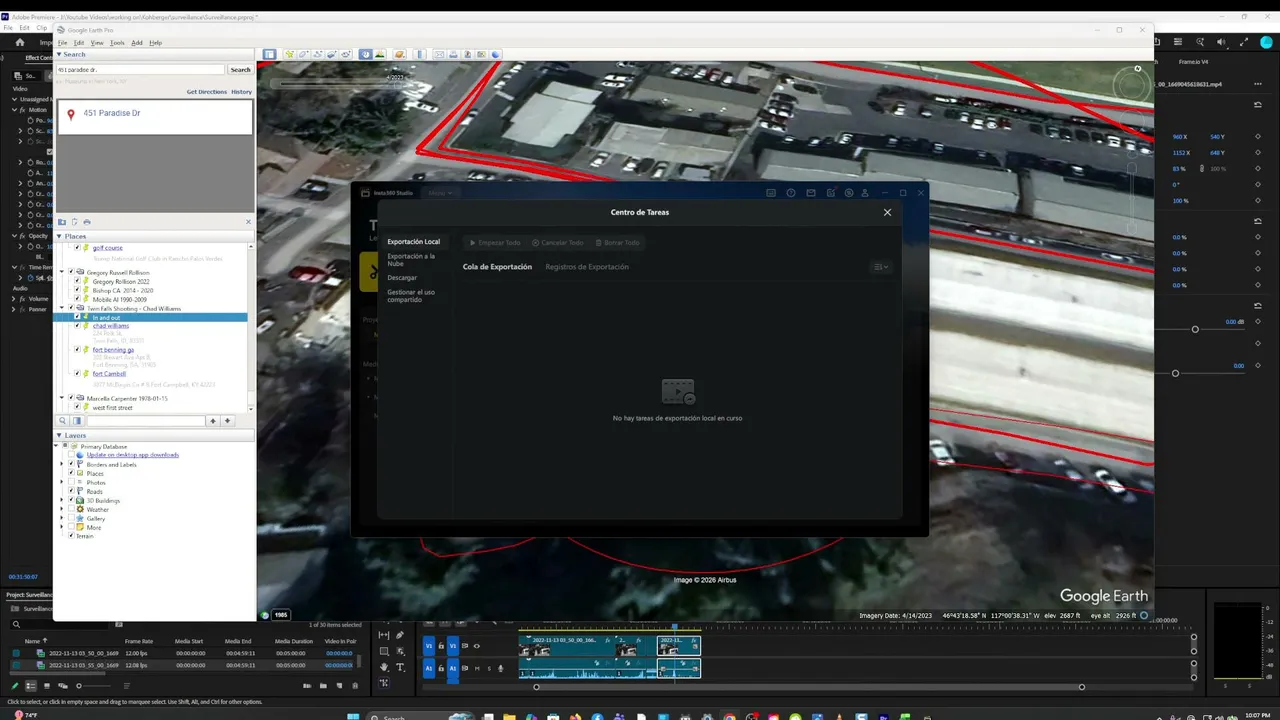1280x720 pixels.
Task: Expand the 3D Buildings layer
Action: click(x=62, y=501)
